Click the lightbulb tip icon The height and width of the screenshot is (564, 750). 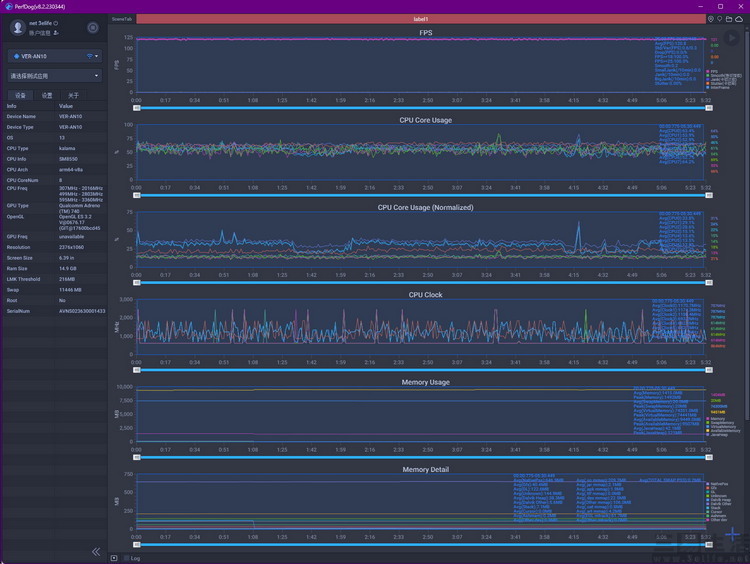pyautogui.click(x=719, y=19)
